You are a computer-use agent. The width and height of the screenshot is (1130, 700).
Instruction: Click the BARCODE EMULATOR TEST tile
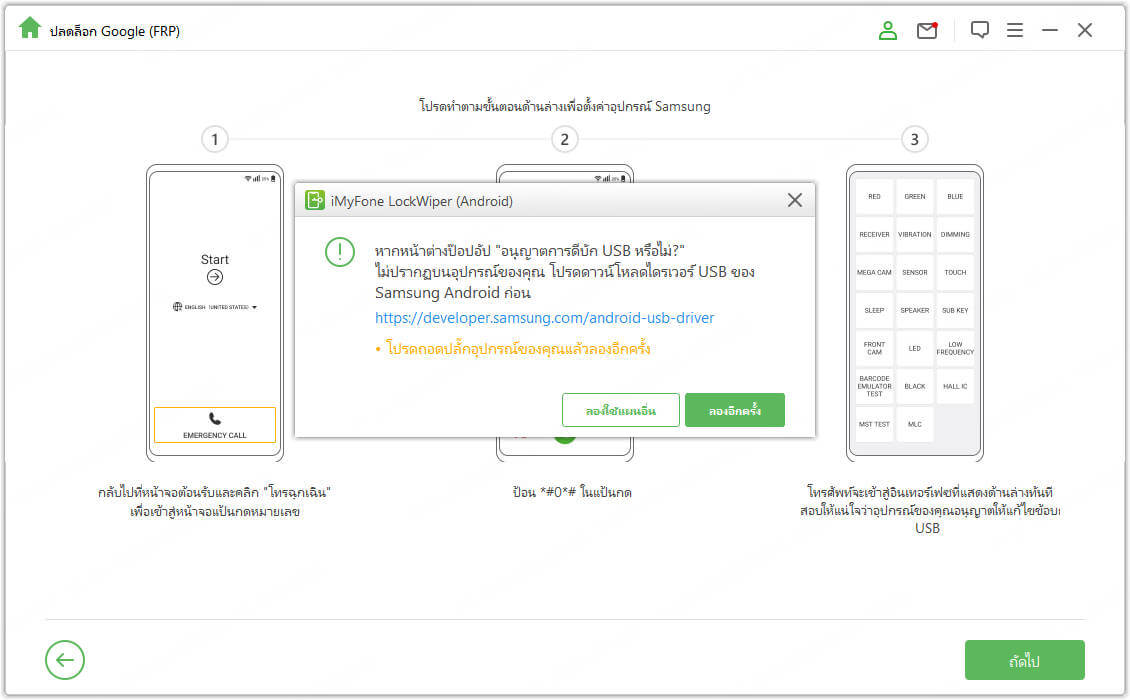(874, 386)
